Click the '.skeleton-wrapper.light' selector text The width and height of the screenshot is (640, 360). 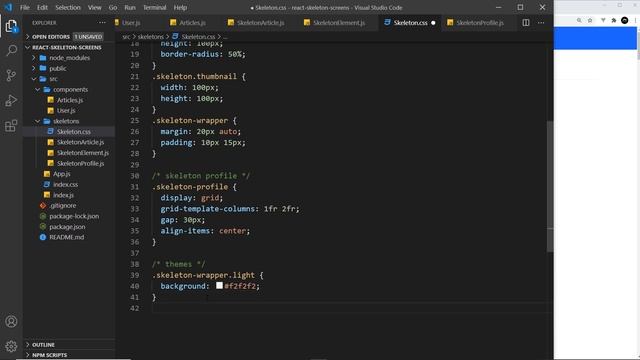203,275
